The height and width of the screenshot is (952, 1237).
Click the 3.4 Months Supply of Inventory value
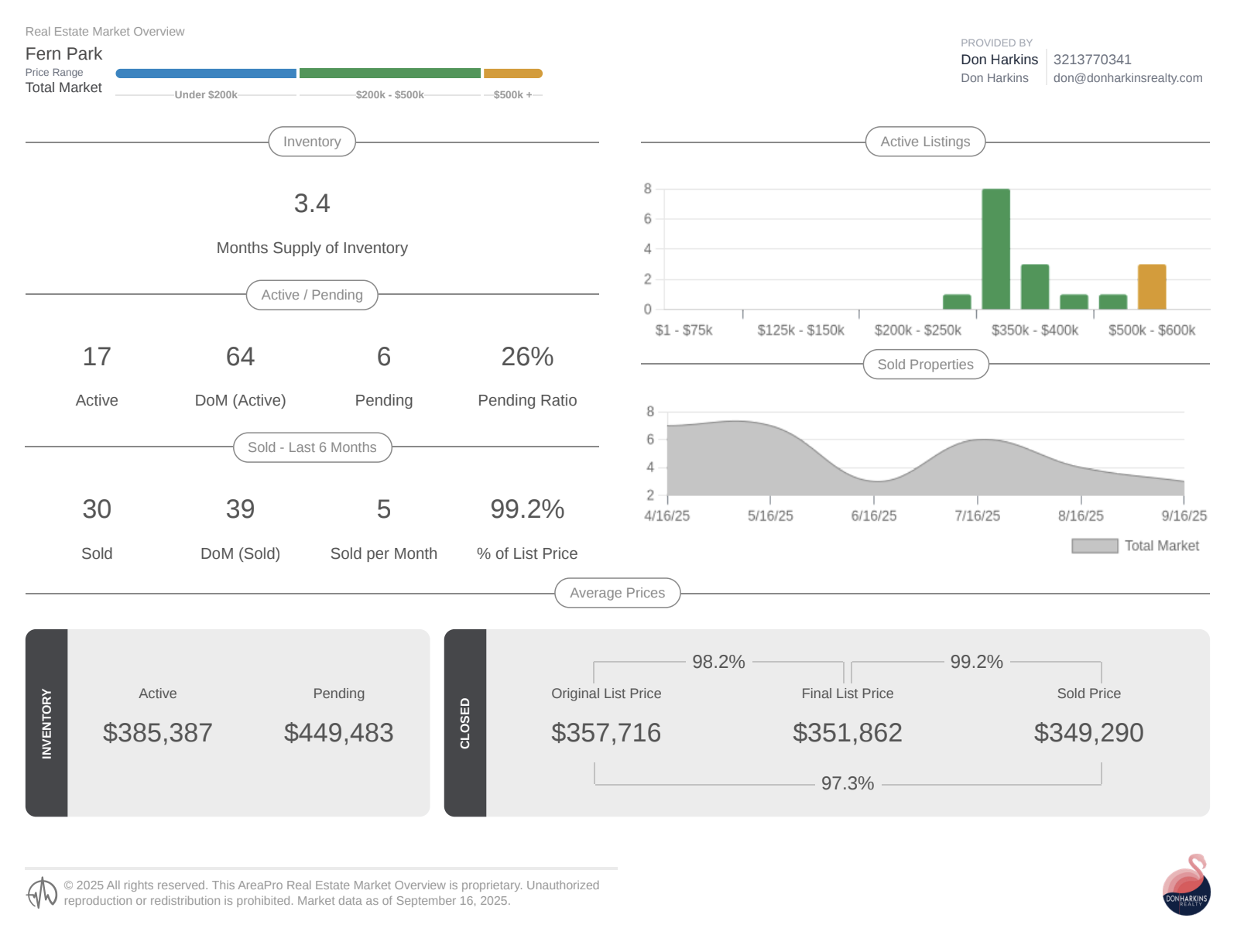[x=312, y=204]
